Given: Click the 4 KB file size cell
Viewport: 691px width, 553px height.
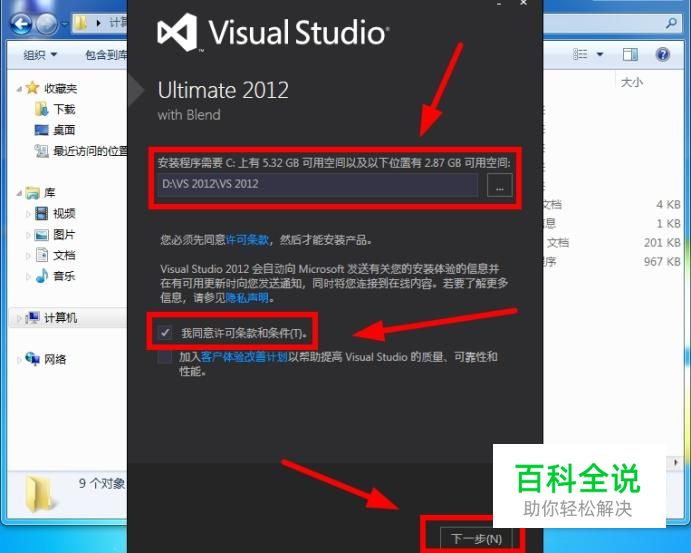Looking at the screenshot, I should (x=668, y=204).
